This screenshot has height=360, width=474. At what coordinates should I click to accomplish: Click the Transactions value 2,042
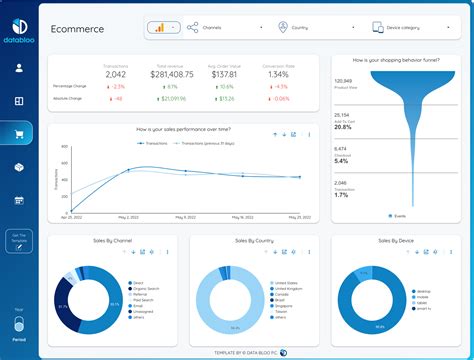pos(116,74)
